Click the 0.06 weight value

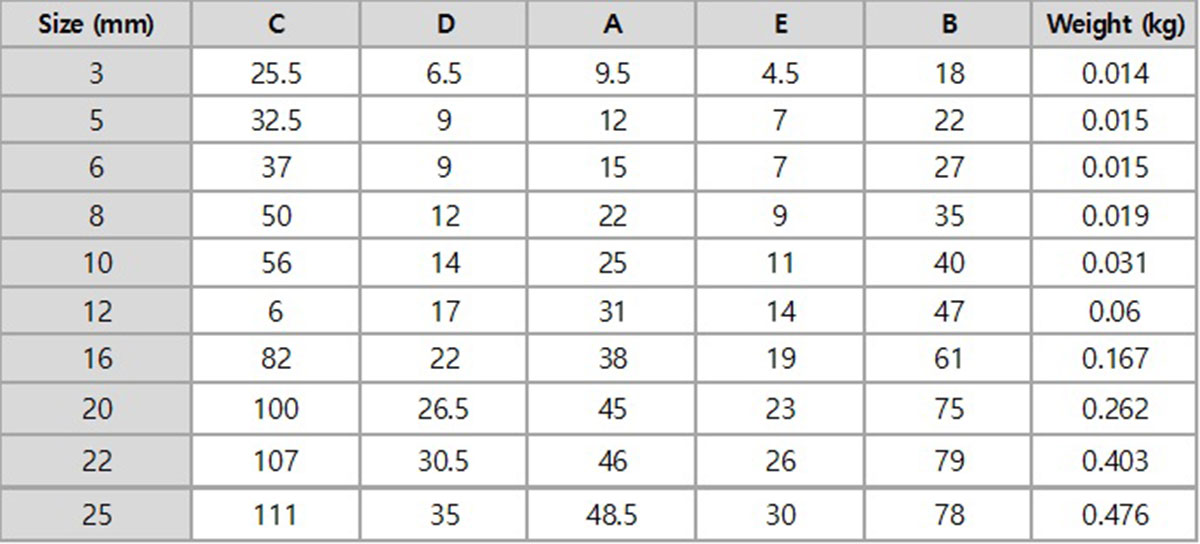(1115, 311)
